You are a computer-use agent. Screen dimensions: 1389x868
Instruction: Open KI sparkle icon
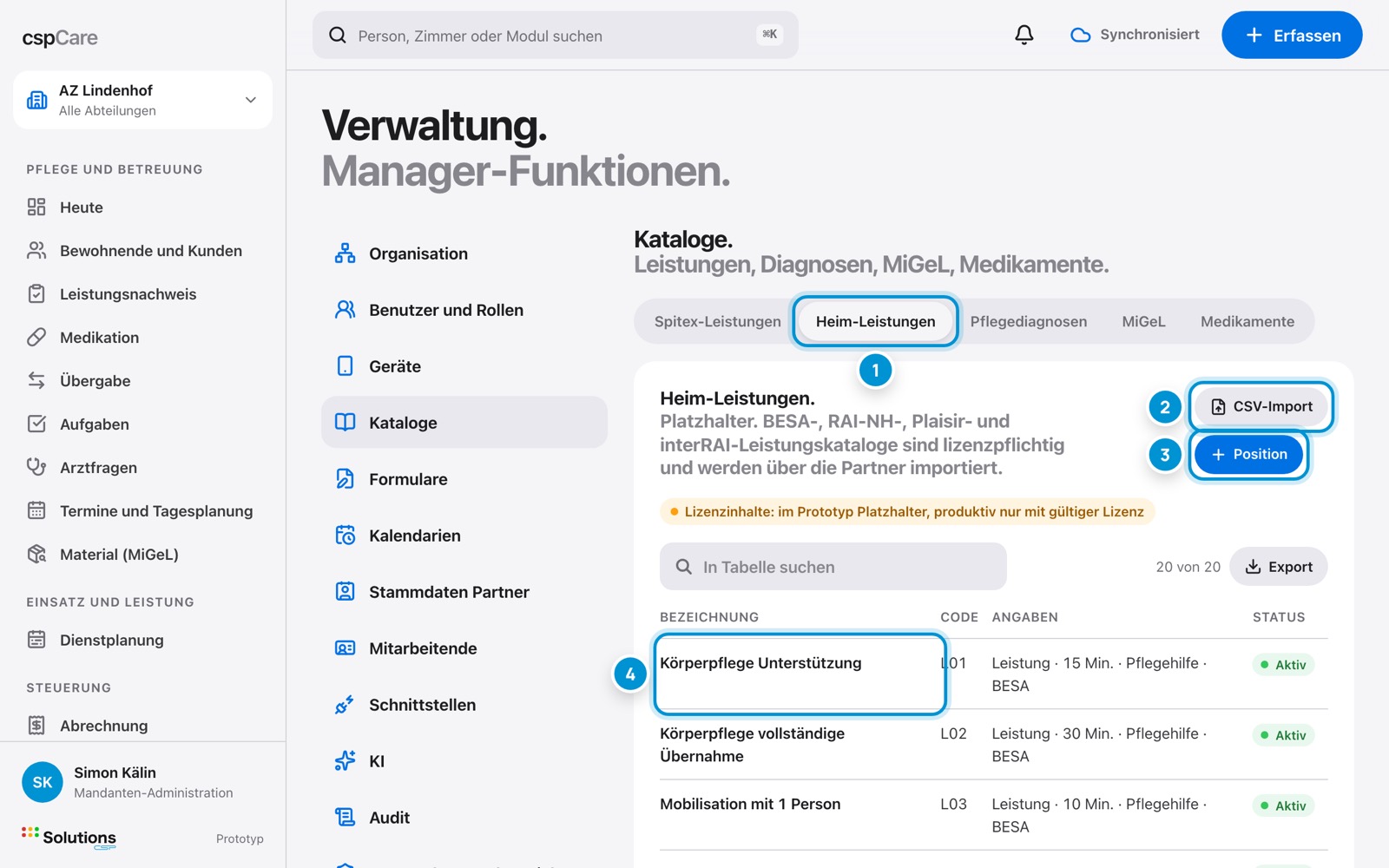click(x=345, y=761)
